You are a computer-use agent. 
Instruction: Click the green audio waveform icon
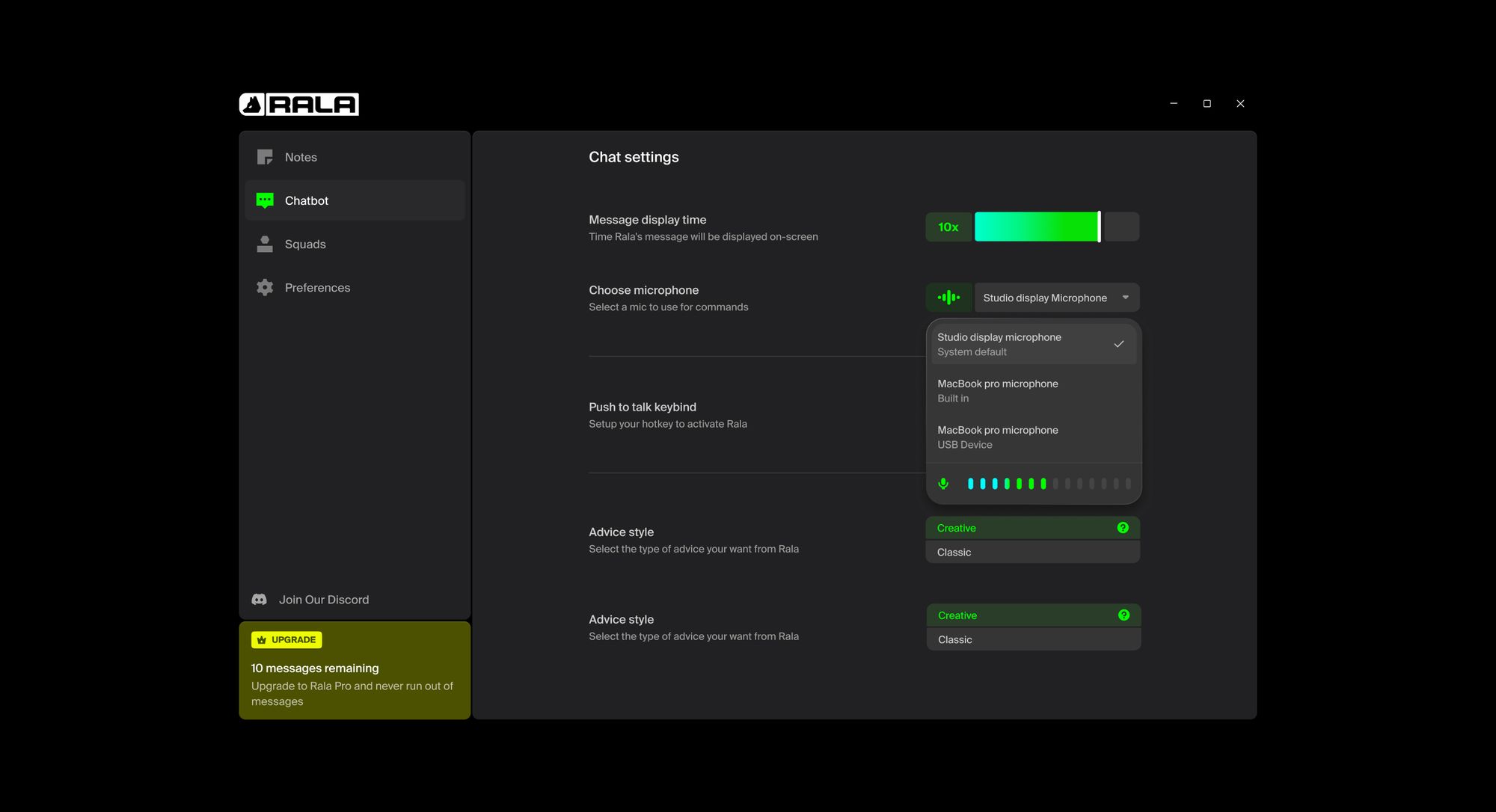coord(948,298)
